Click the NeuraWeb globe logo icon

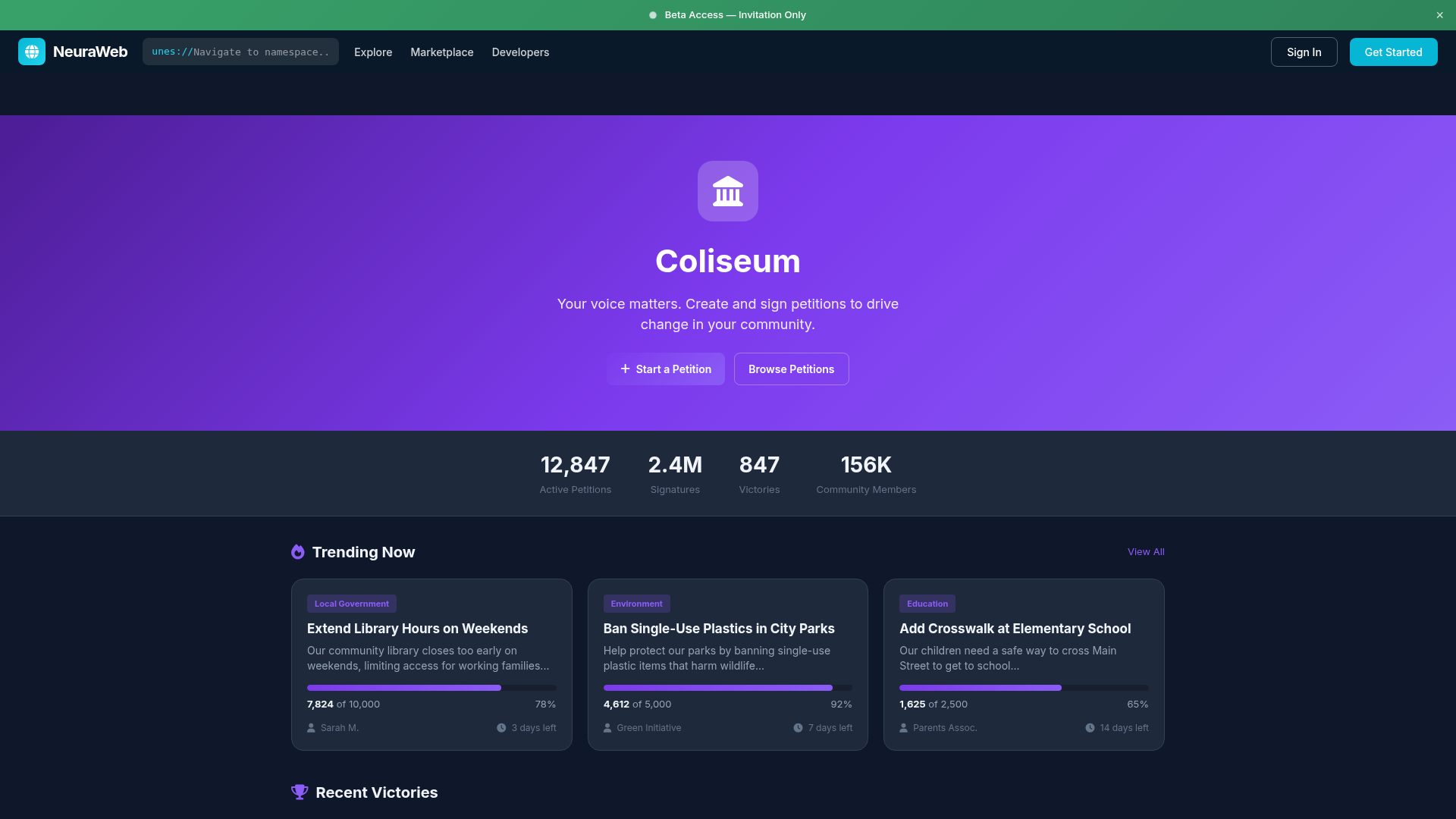pyautogui.click(x=32, y=52)
